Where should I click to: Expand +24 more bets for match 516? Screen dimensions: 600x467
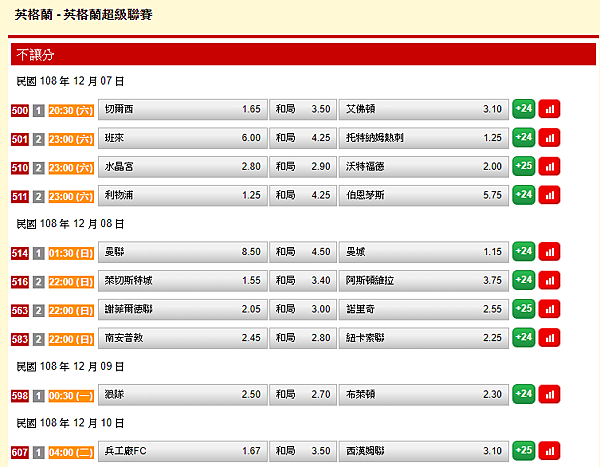(x=523, y=281)
